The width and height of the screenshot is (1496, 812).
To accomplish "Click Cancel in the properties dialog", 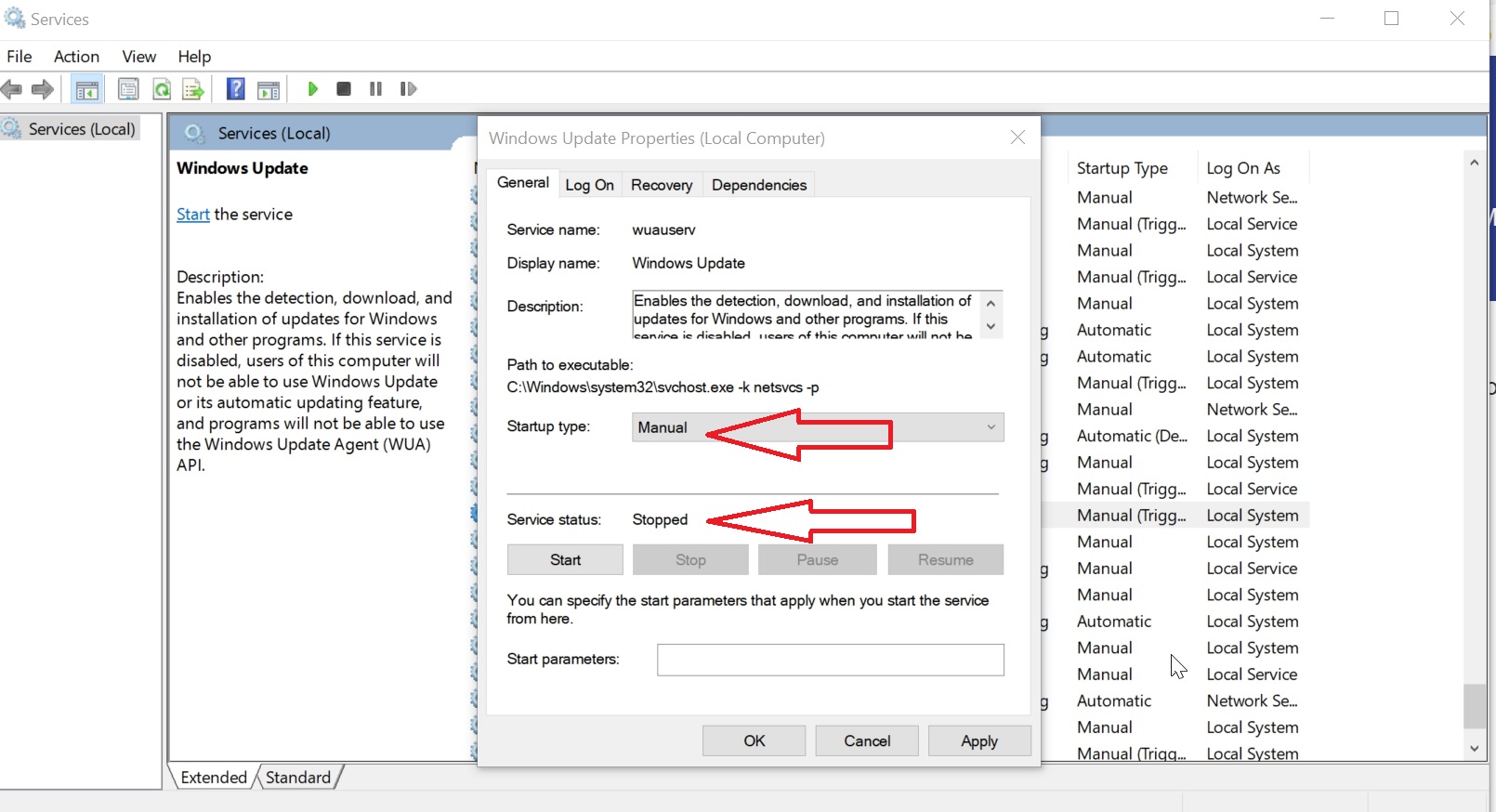I will pos(867,740).
